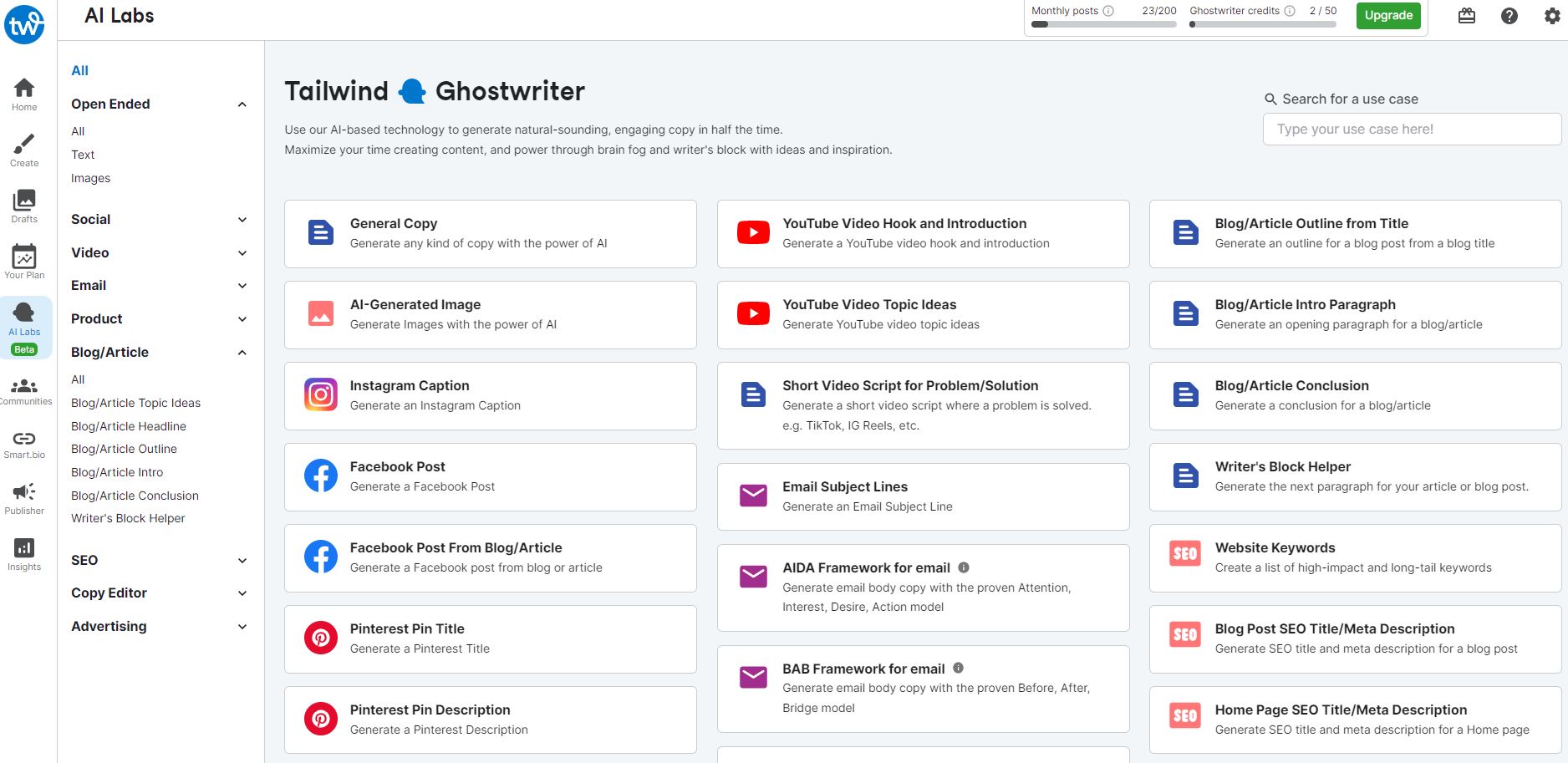The height and width of the screenshot is (763, 1568).
Task: Expand the Email category
Action: click(x=242, y=286)
